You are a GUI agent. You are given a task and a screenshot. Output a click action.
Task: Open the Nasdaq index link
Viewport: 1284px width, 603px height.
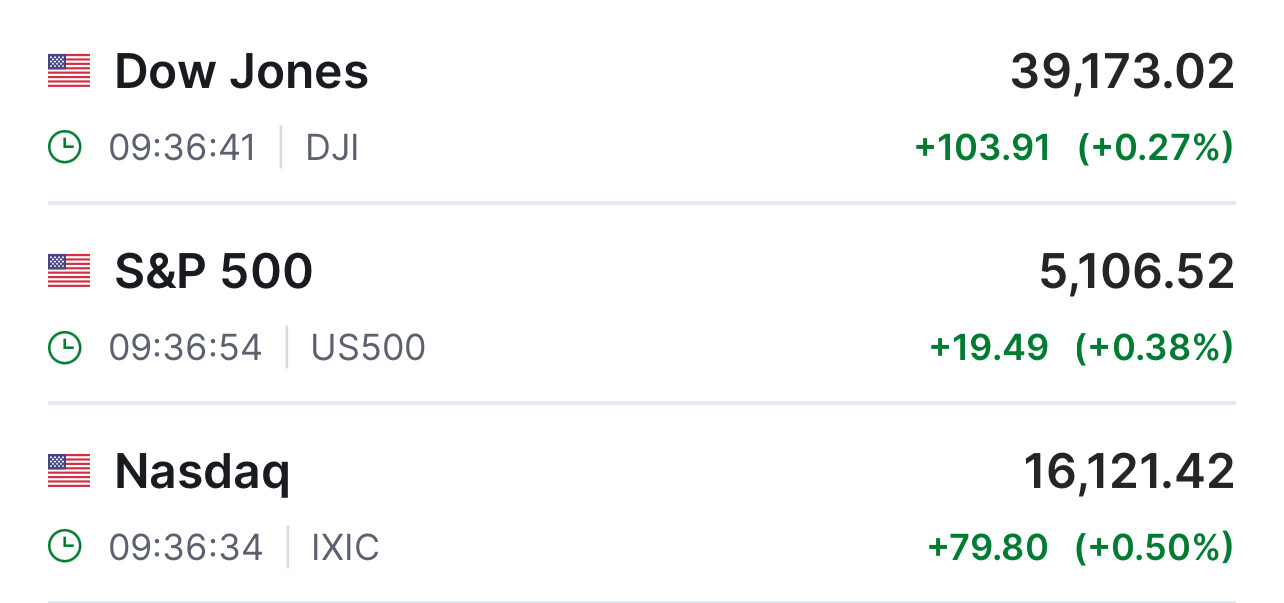point(202,472)
